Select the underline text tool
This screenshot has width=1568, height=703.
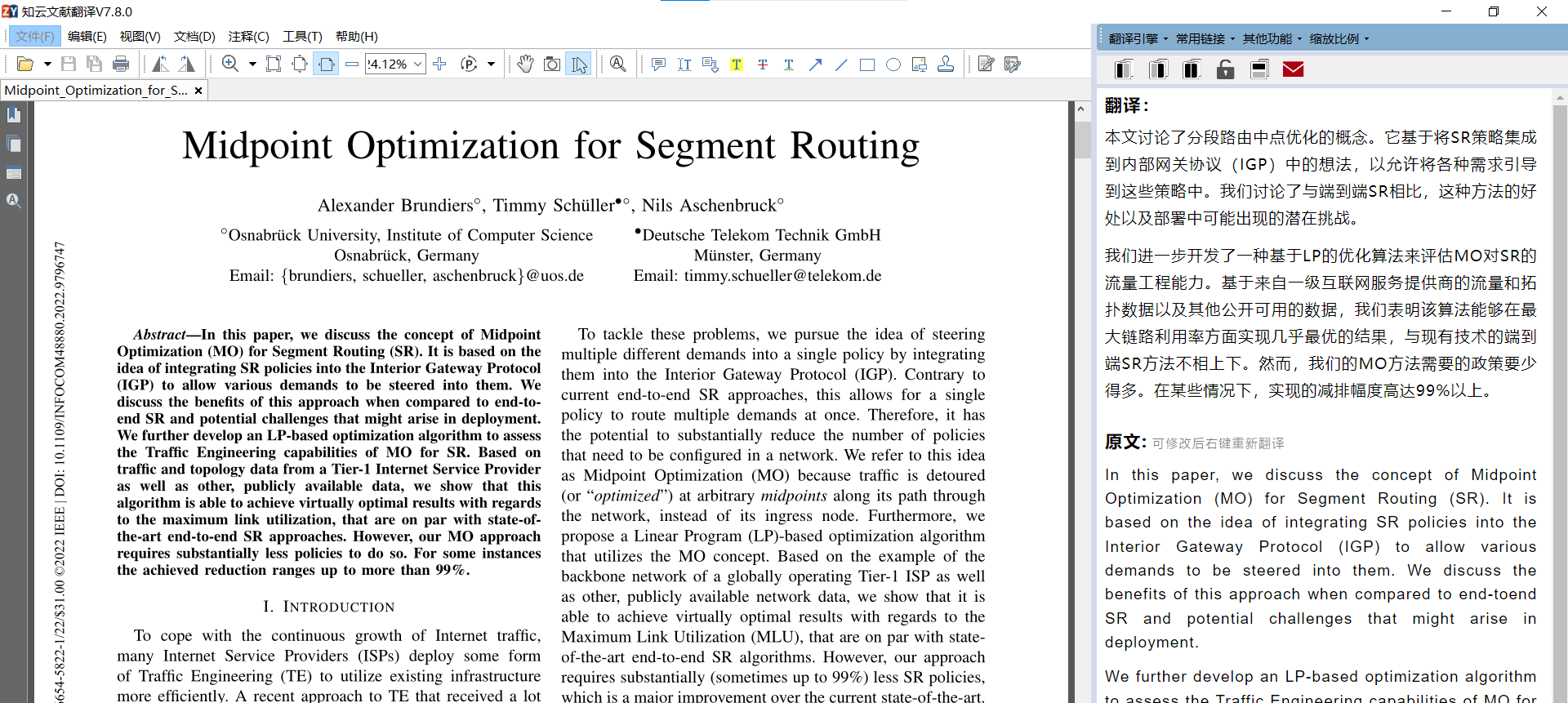point(789,65)
